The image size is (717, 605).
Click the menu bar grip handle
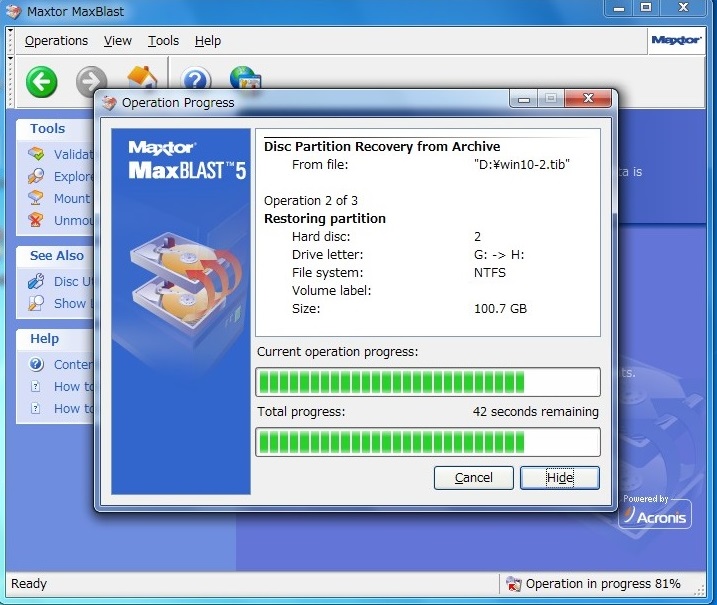10,41
